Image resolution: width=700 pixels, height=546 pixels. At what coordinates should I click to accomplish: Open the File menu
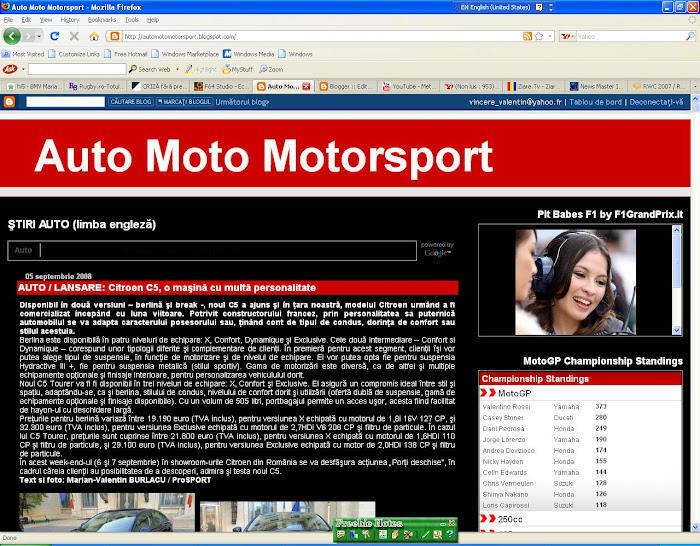pos(8,20)
